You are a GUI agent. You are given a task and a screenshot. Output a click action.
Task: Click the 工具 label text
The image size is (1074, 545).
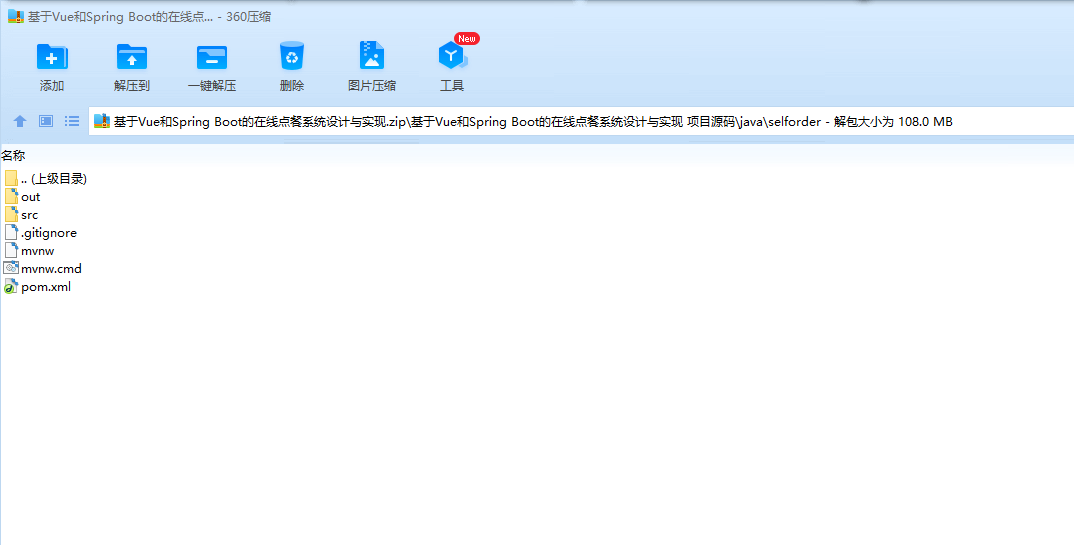click(452, 86)
